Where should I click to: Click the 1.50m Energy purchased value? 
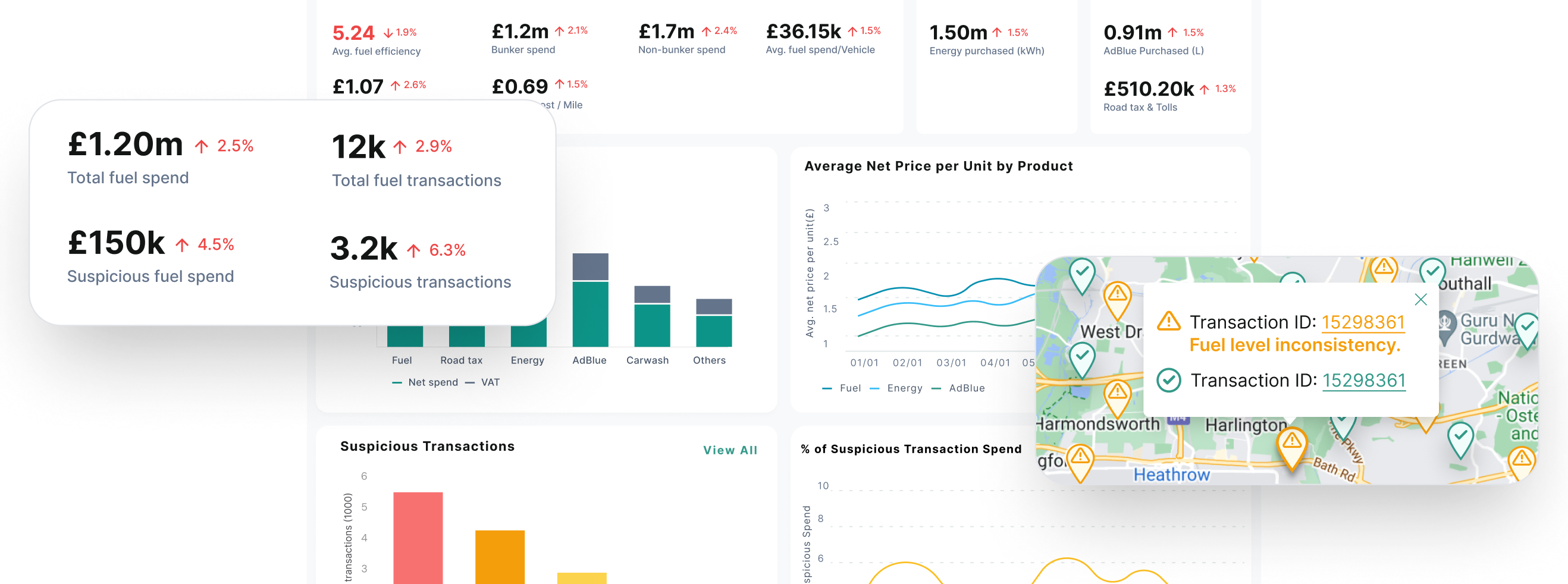tap(958, 32)
